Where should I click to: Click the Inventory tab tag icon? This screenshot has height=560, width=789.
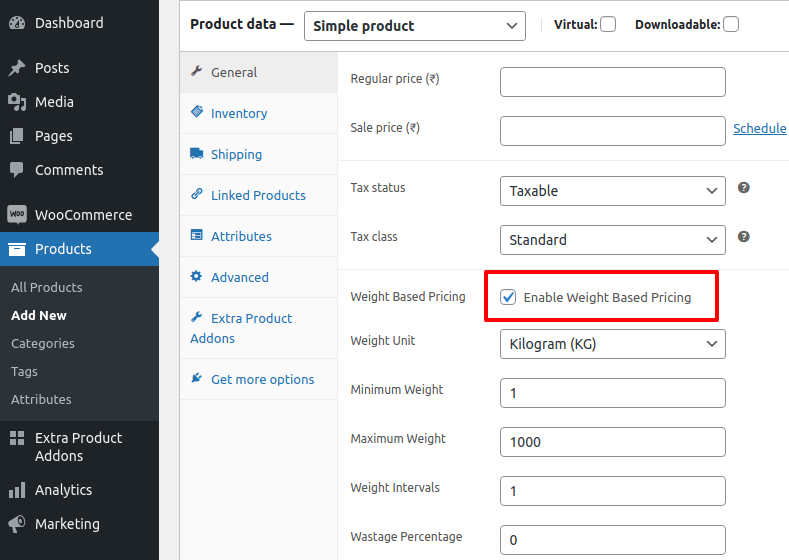pos(197,112)
